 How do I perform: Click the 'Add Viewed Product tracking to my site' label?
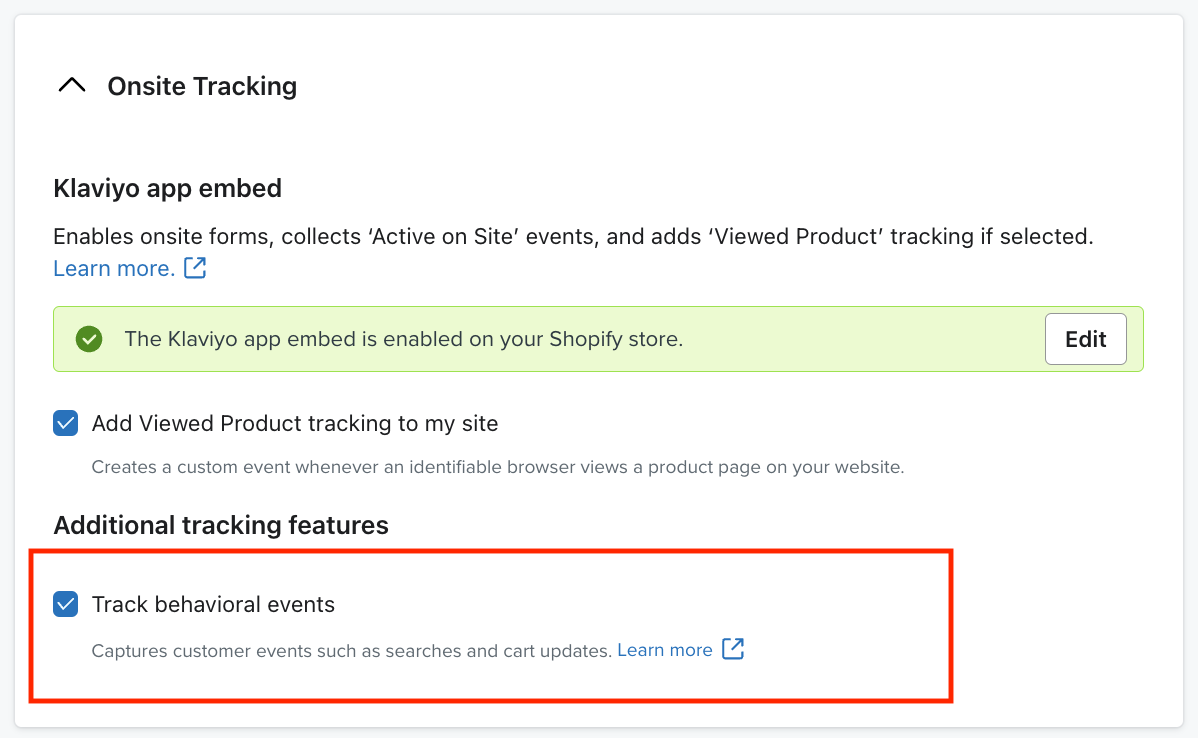click(x=295, y=423)
